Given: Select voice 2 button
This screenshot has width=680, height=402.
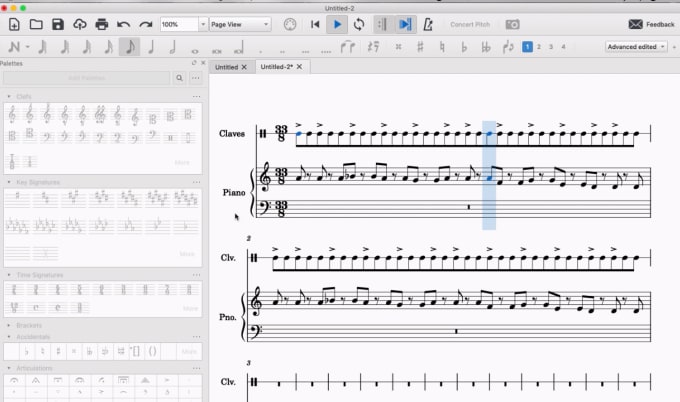Looking at the screenshot, I should tap(538, 47).
